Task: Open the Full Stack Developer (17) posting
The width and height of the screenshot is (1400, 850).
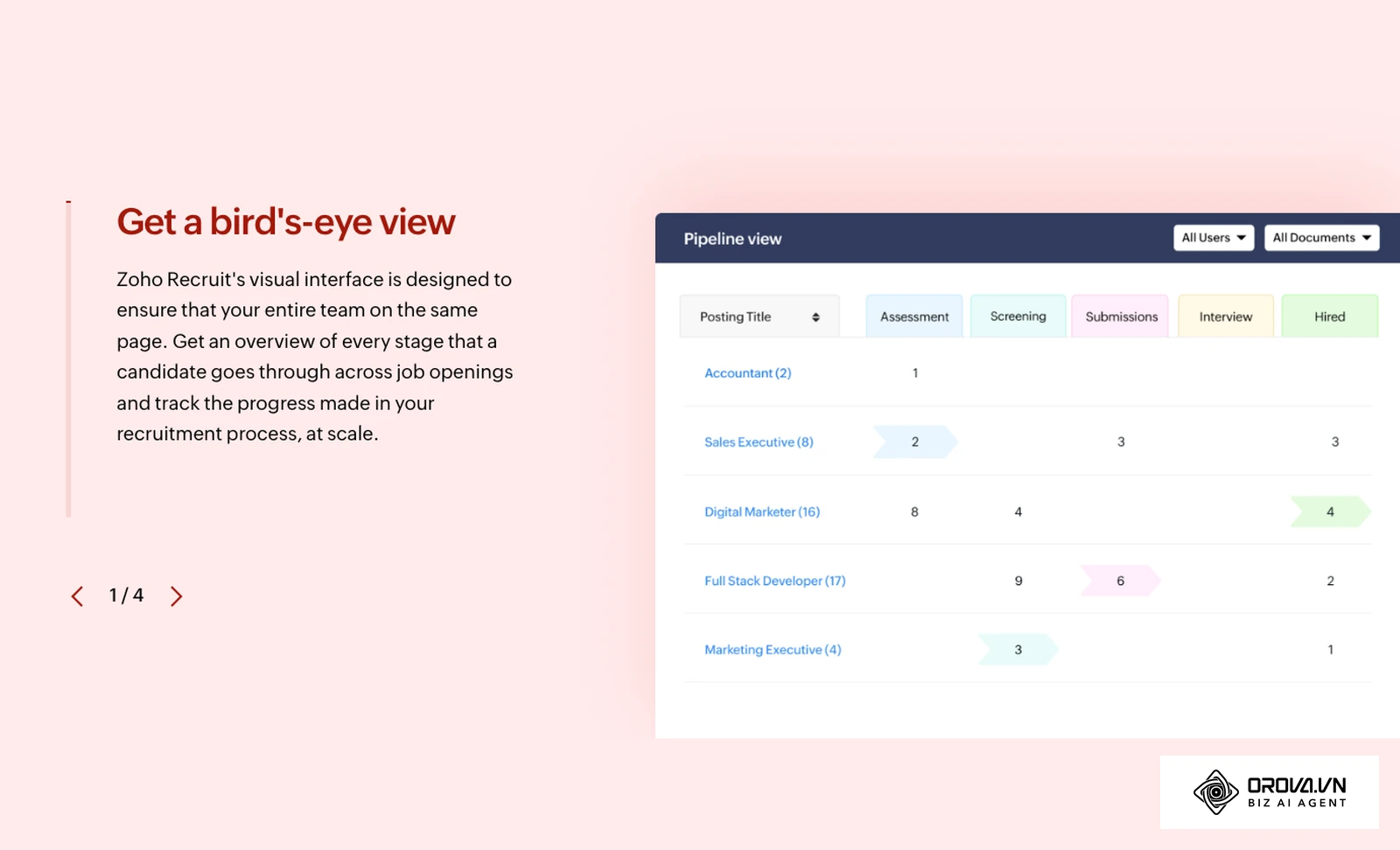Action: pyautogui.click(x=775, y=581)
